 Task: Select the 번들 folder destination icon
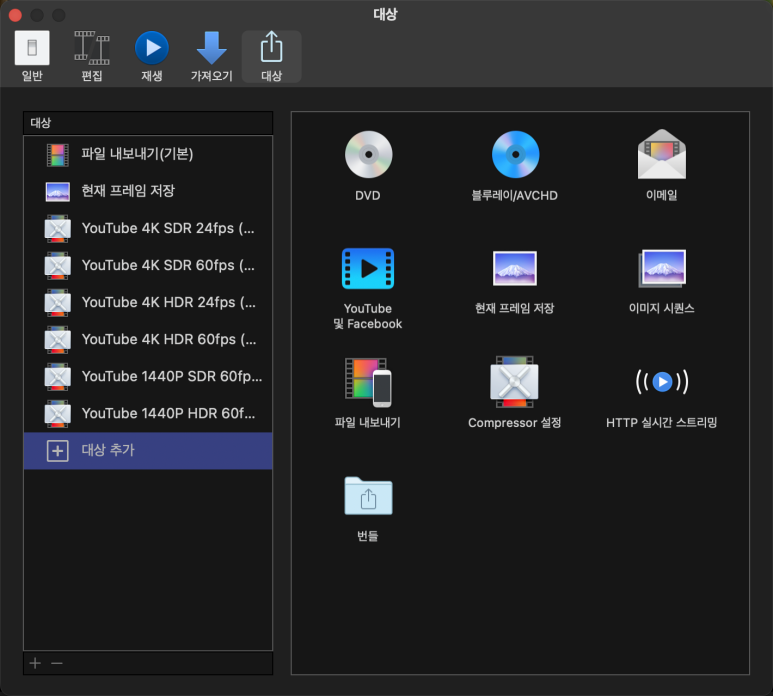pyautogui.click(x=368, y=496)
